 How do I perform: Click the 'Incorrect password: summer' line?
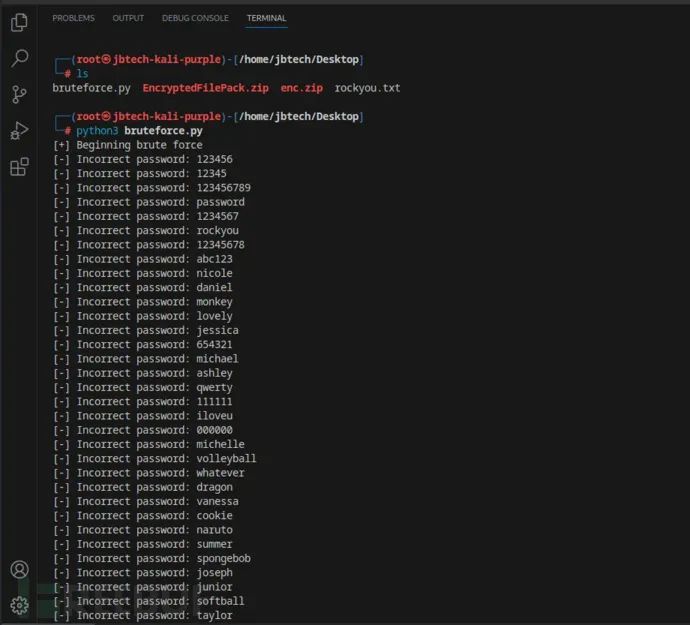[x=143, y=544]
